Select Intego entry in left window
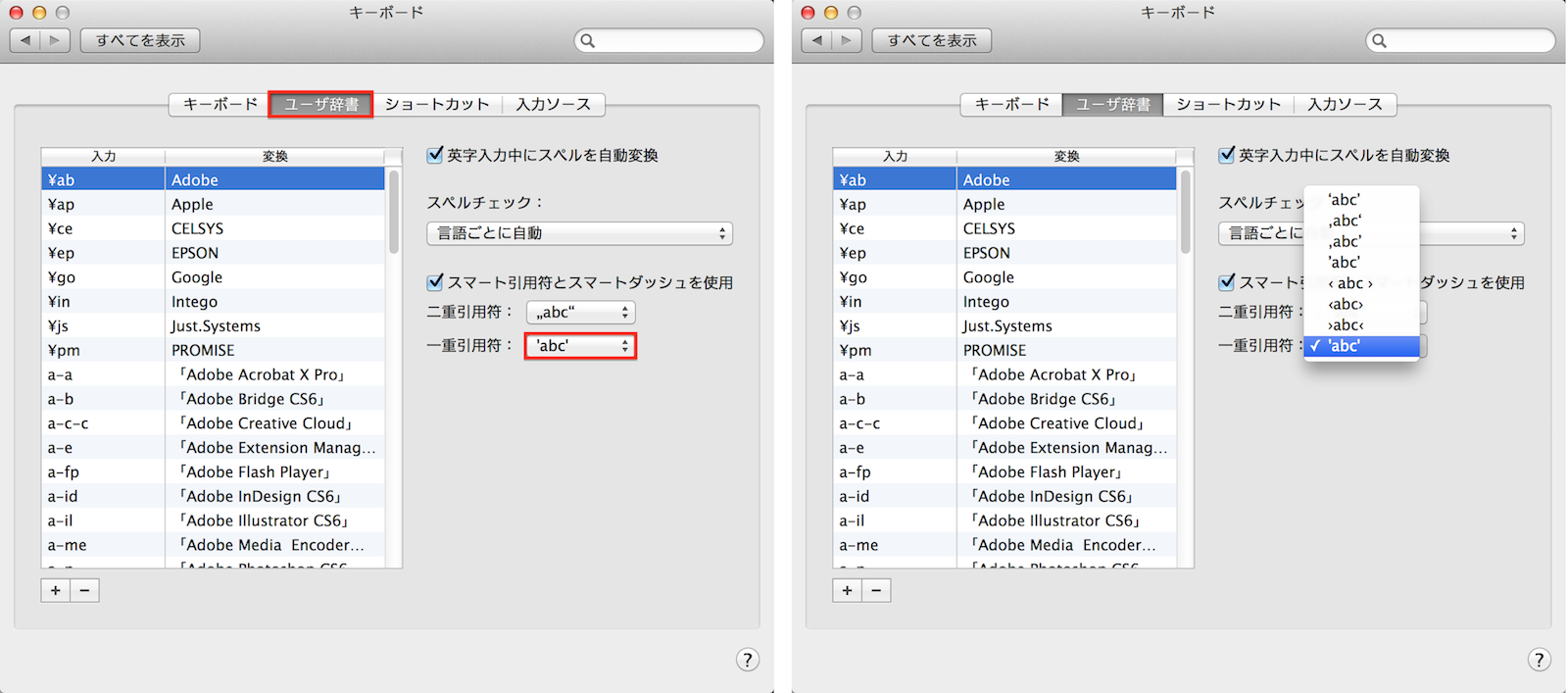Viewport: 1568px width, 693px height. (214, 302)
